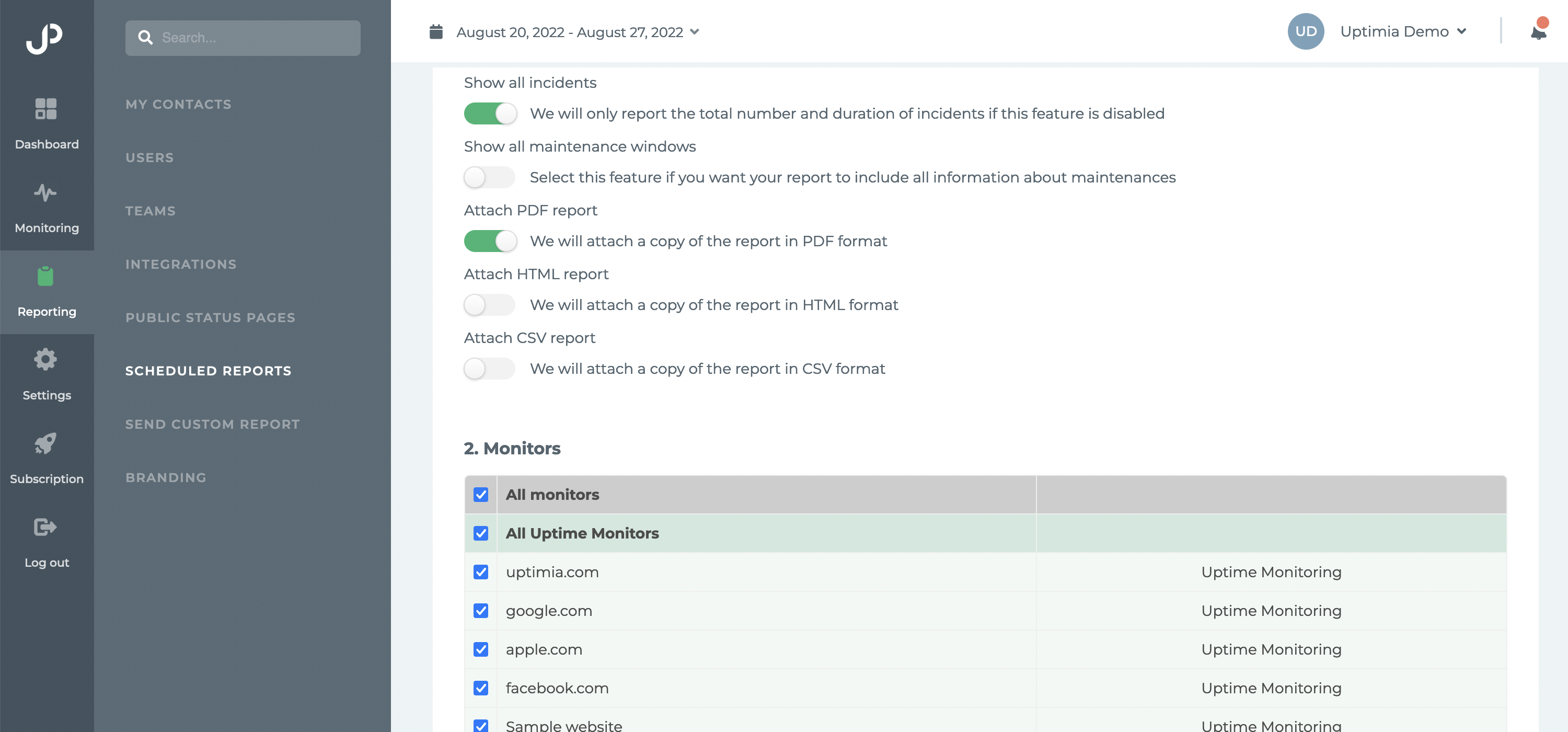Open the Teams section

(151, 211)
